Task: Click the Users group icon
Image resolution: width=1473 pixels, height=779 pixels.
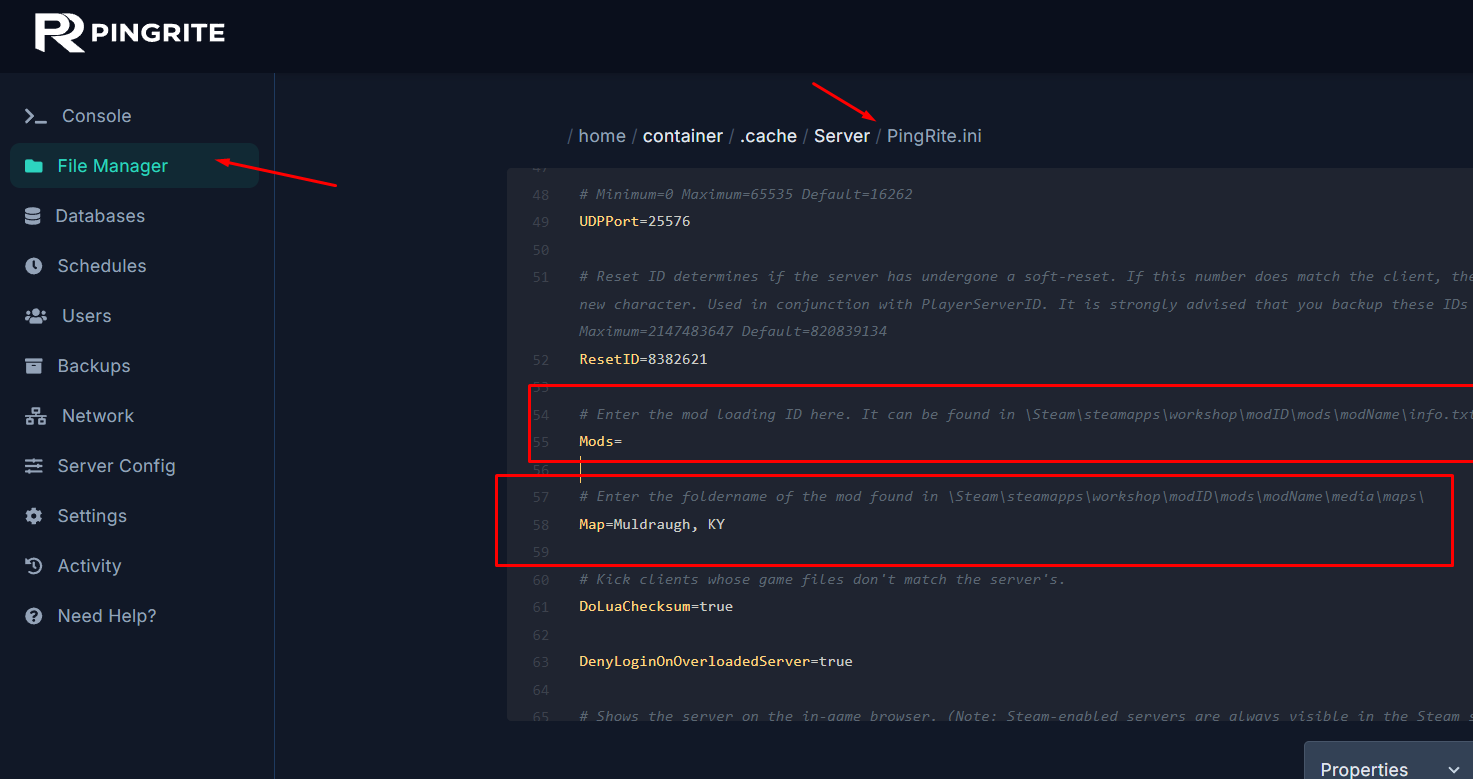Action: pyautogui.click(x=35, y=316)
